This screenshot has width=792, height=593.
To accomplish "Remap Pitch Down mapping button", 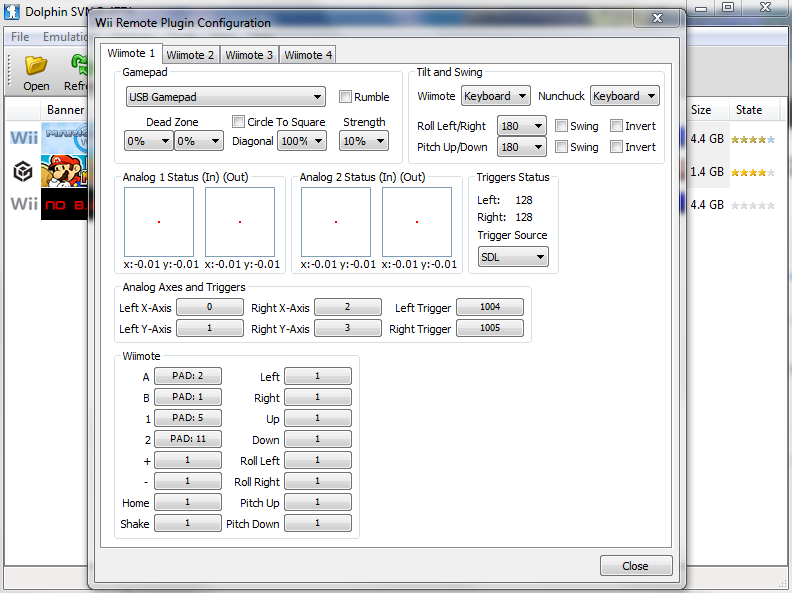I will pos(318,523).
